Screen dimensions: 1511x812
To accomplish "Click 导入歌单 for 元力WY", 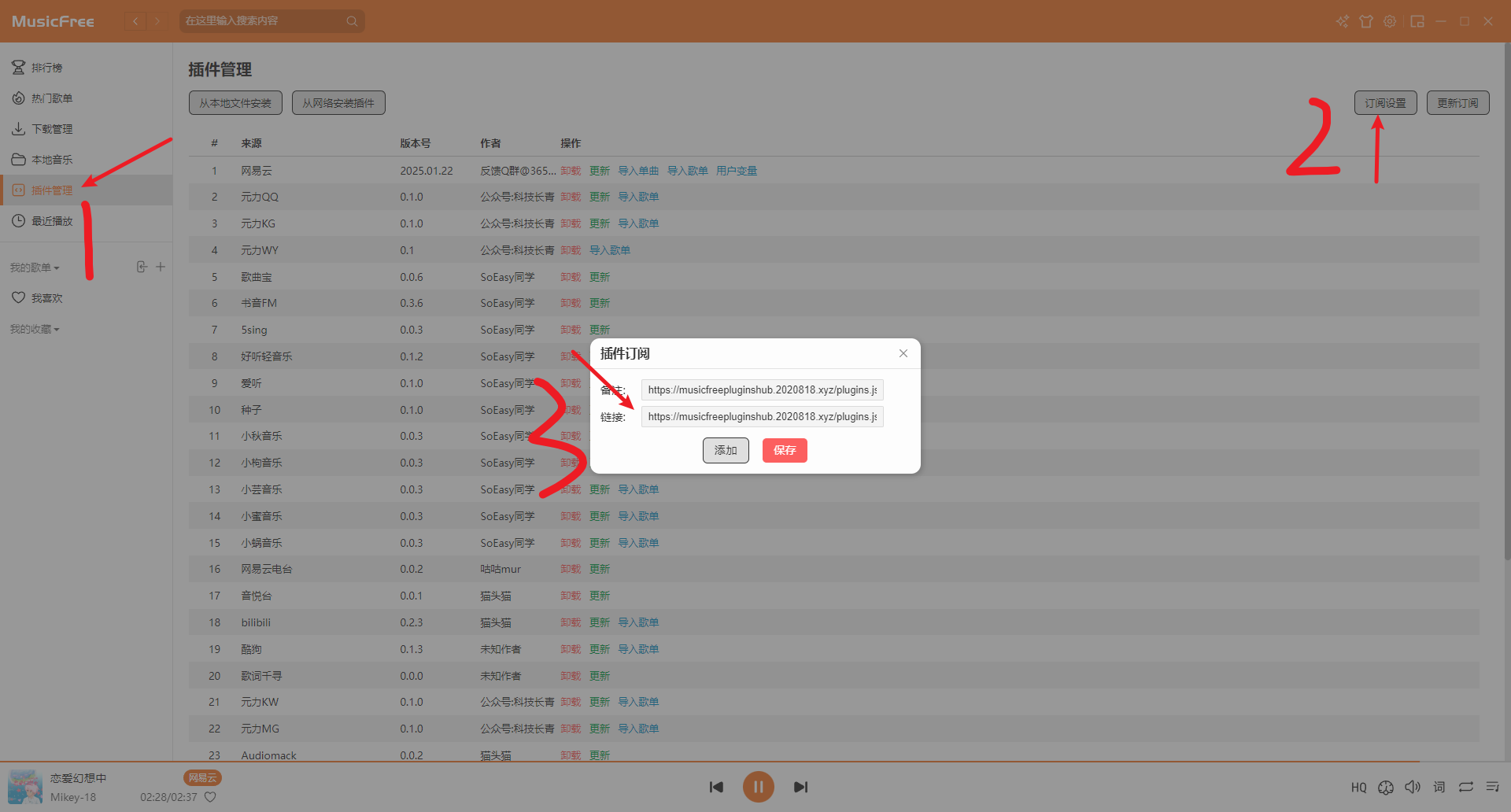I will 610,250.
